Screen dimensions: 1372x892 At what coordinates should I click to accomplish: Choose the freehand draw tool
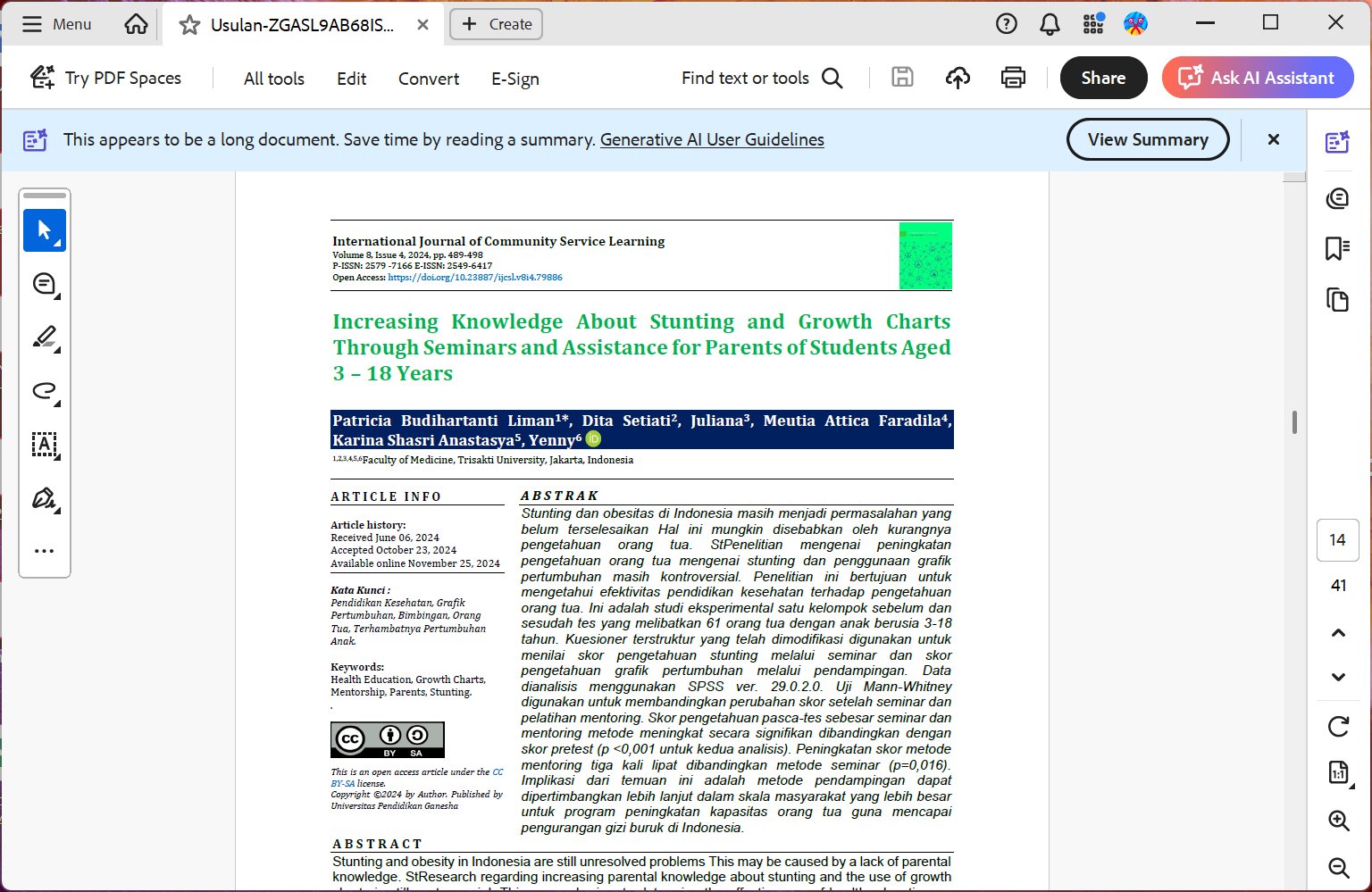pyautogui.click(x=44, y=391)
